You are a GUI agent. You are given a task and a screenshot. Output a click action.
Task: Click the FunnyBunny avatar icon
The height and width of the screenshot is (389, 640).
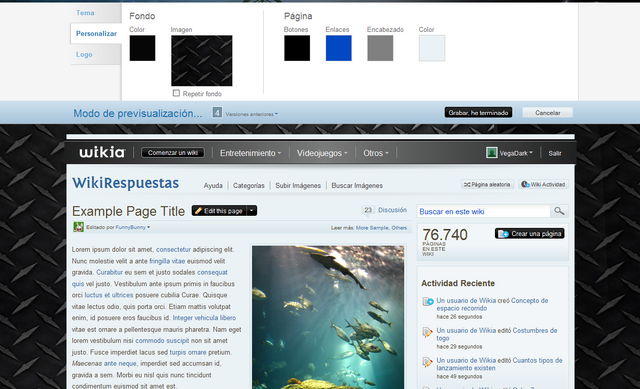click(78, 227)
